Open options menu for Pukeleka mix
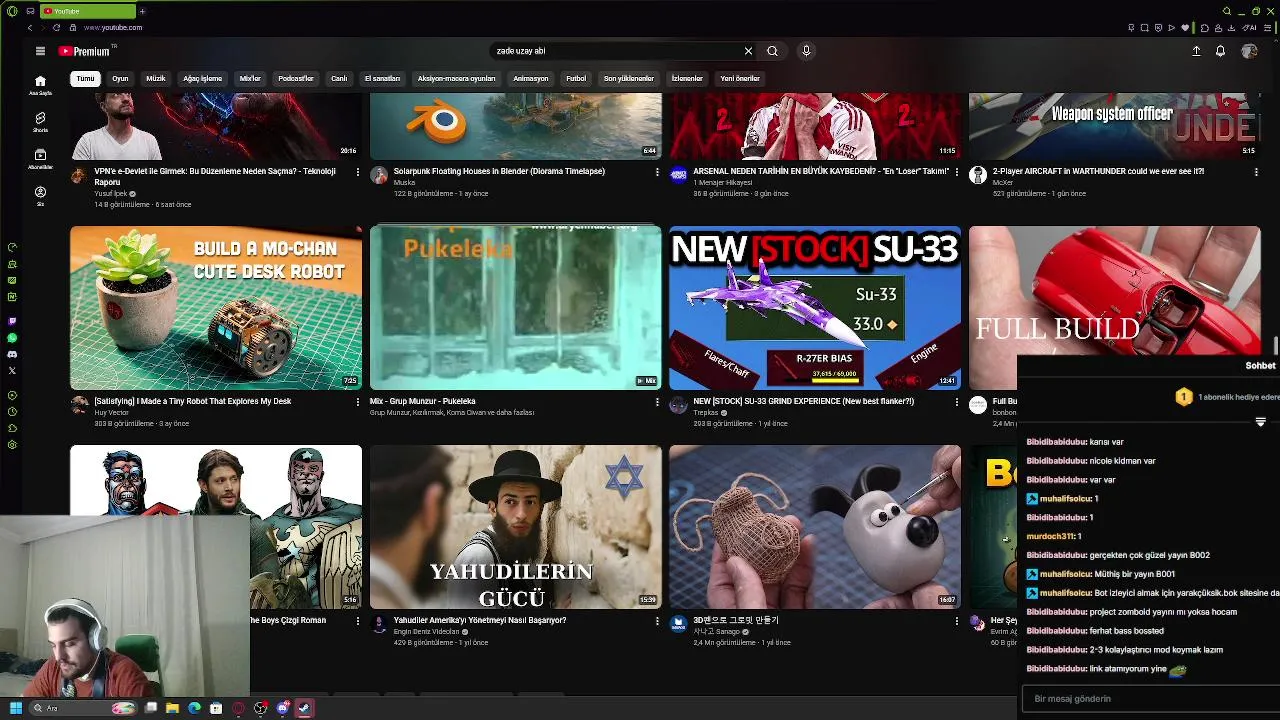Image resolution: width=1280 pixels, height=720 pixels. [x=657, y=402]
